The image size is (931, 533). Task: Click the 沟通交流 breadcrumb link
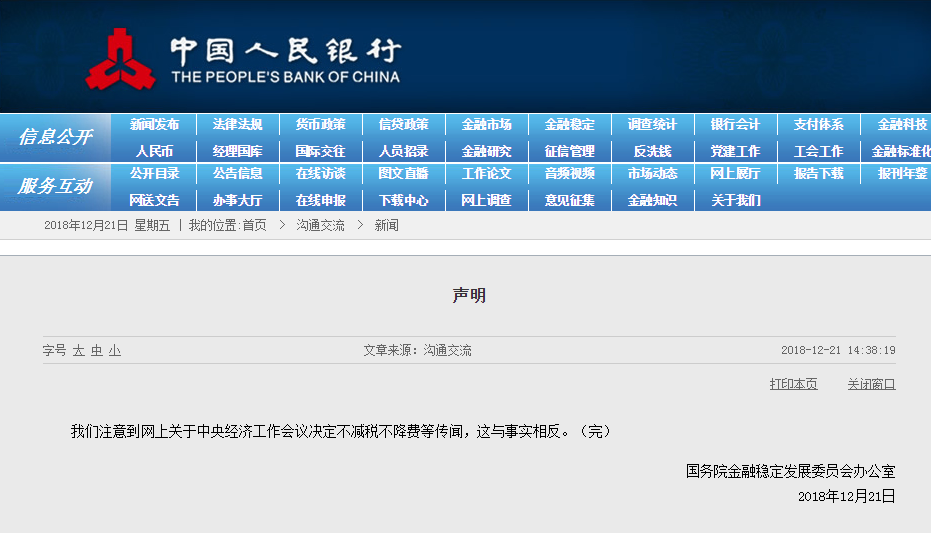pos(320,226)
